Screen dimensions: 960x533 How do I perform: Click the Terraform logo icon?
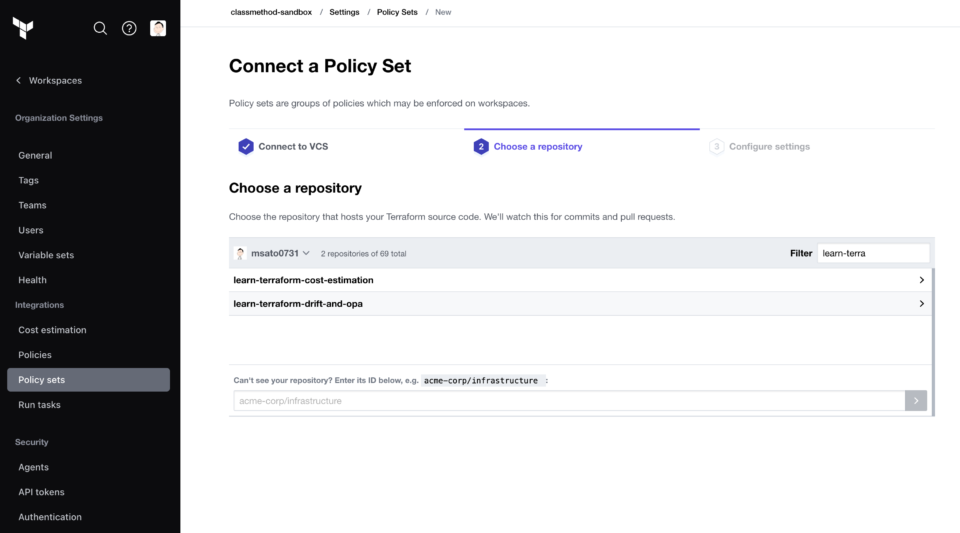[x=23, y=28]
